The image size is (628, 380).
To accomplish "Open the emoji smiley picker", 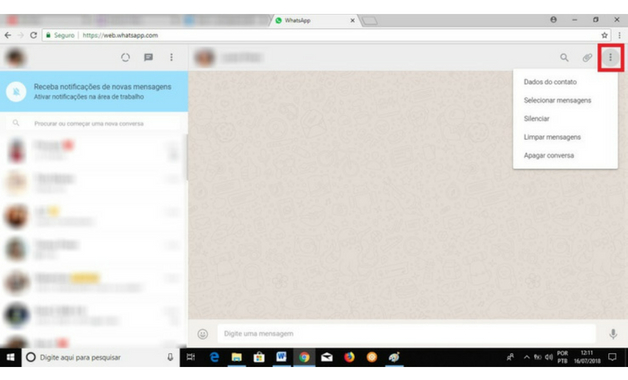I will coord(203,334).
